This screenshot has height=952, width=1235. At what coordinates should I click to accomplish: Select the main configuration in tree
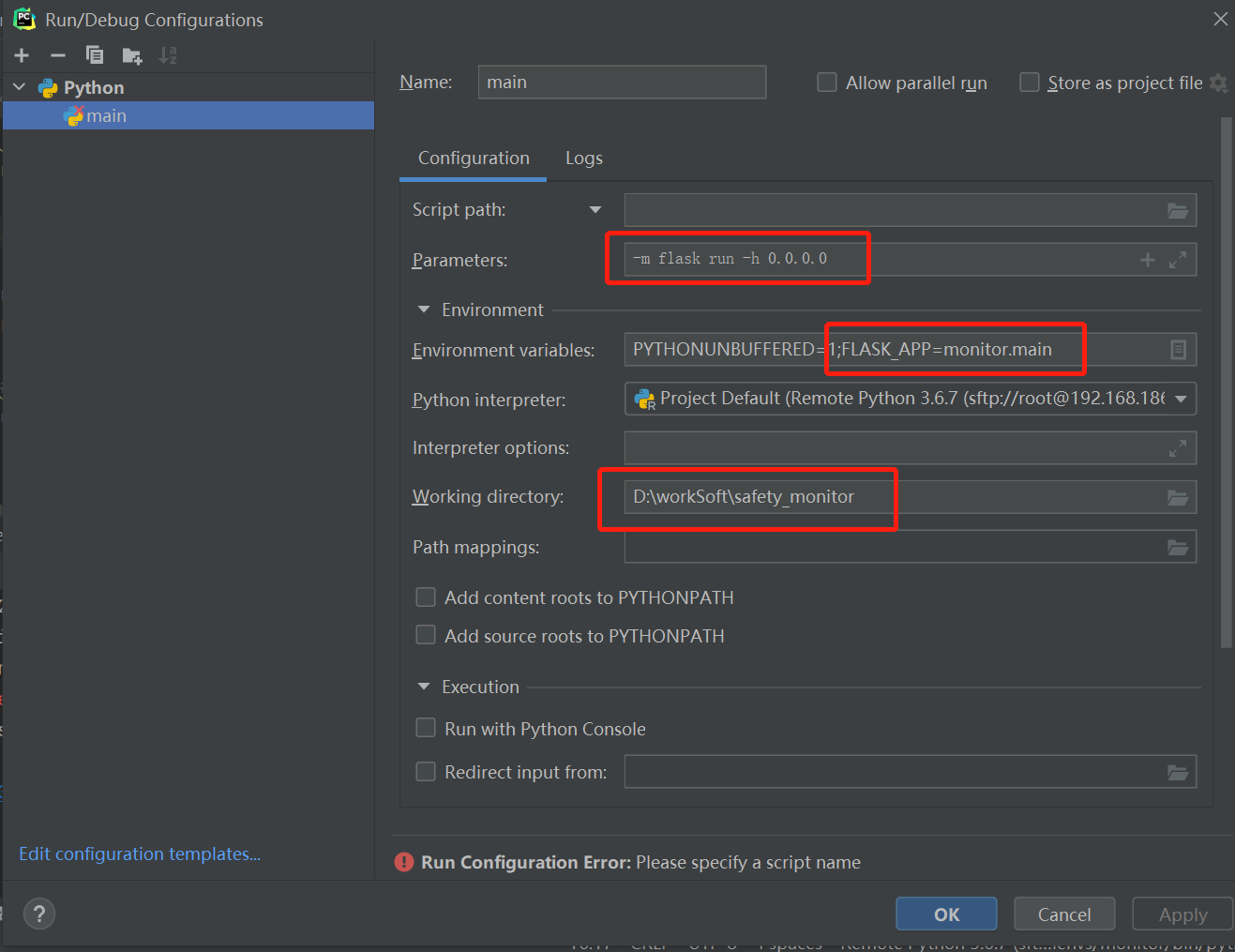(188, 115)
